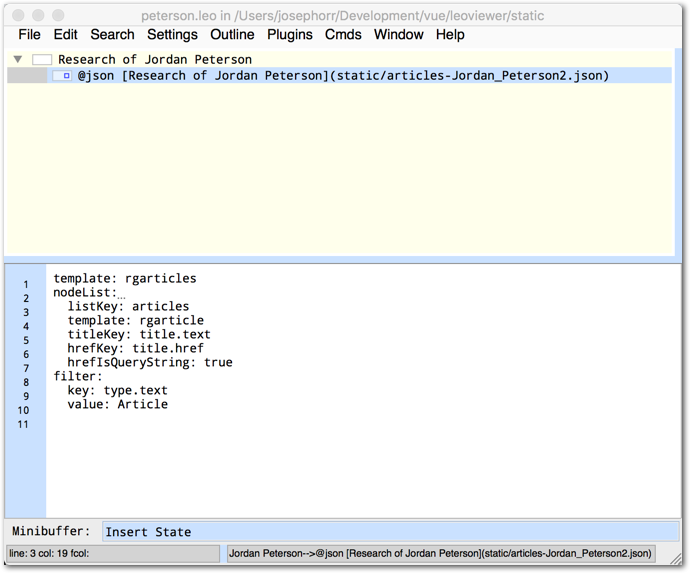Open the Cmds menu

pos(343,35)
